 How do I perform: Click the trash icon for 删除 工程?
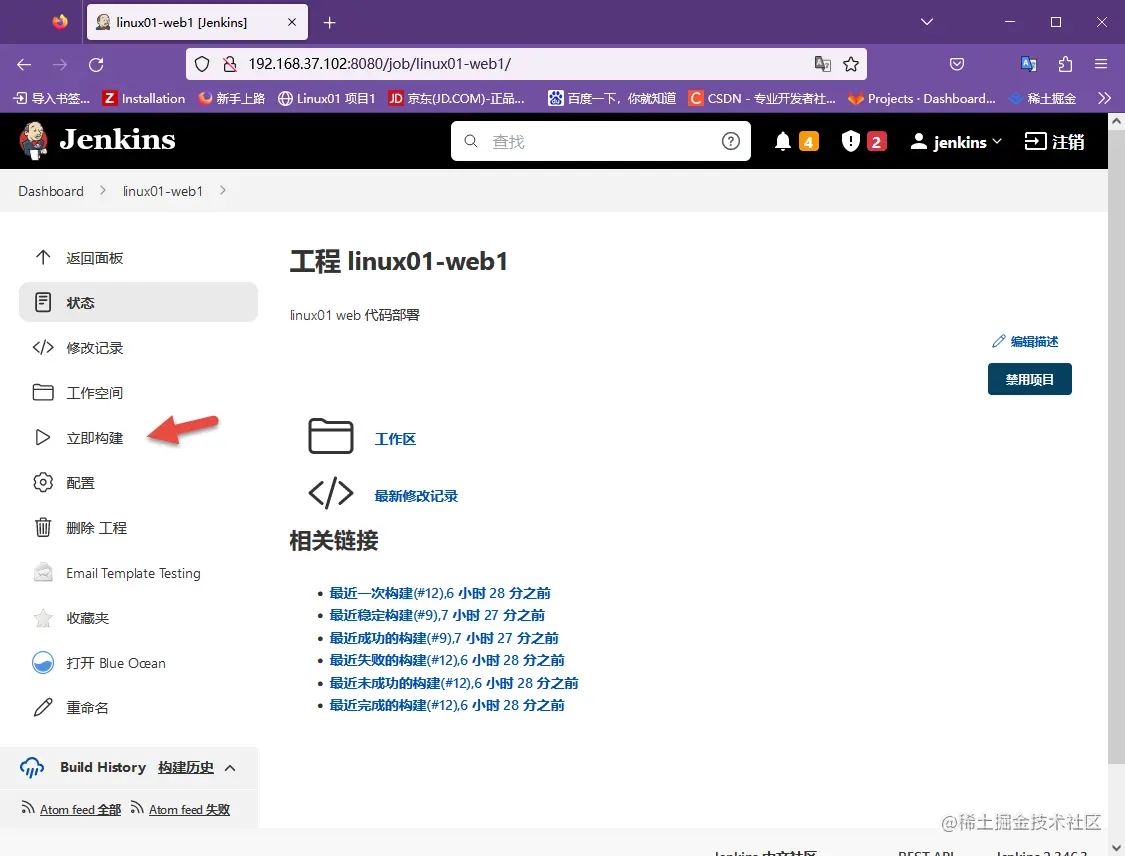click(x=43, y=527)
